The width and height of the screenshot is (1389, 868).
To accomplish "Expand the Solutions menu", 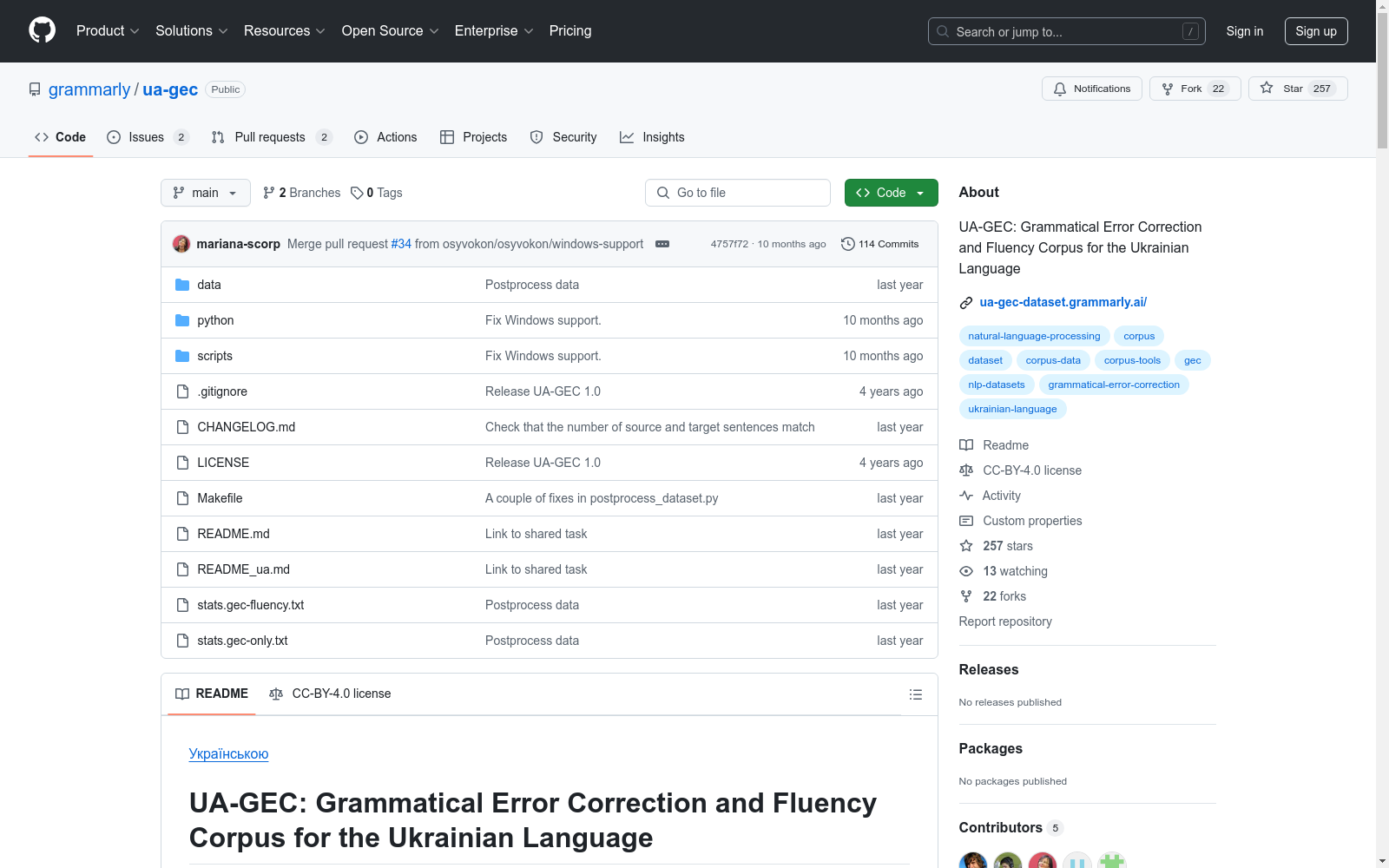I will tap(192, 31).
